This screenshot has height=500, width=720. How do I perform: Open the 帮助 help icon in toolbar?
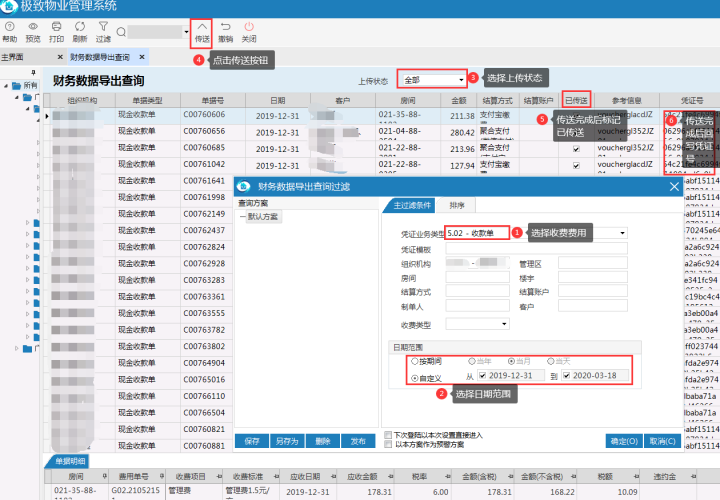click(9, 27)
